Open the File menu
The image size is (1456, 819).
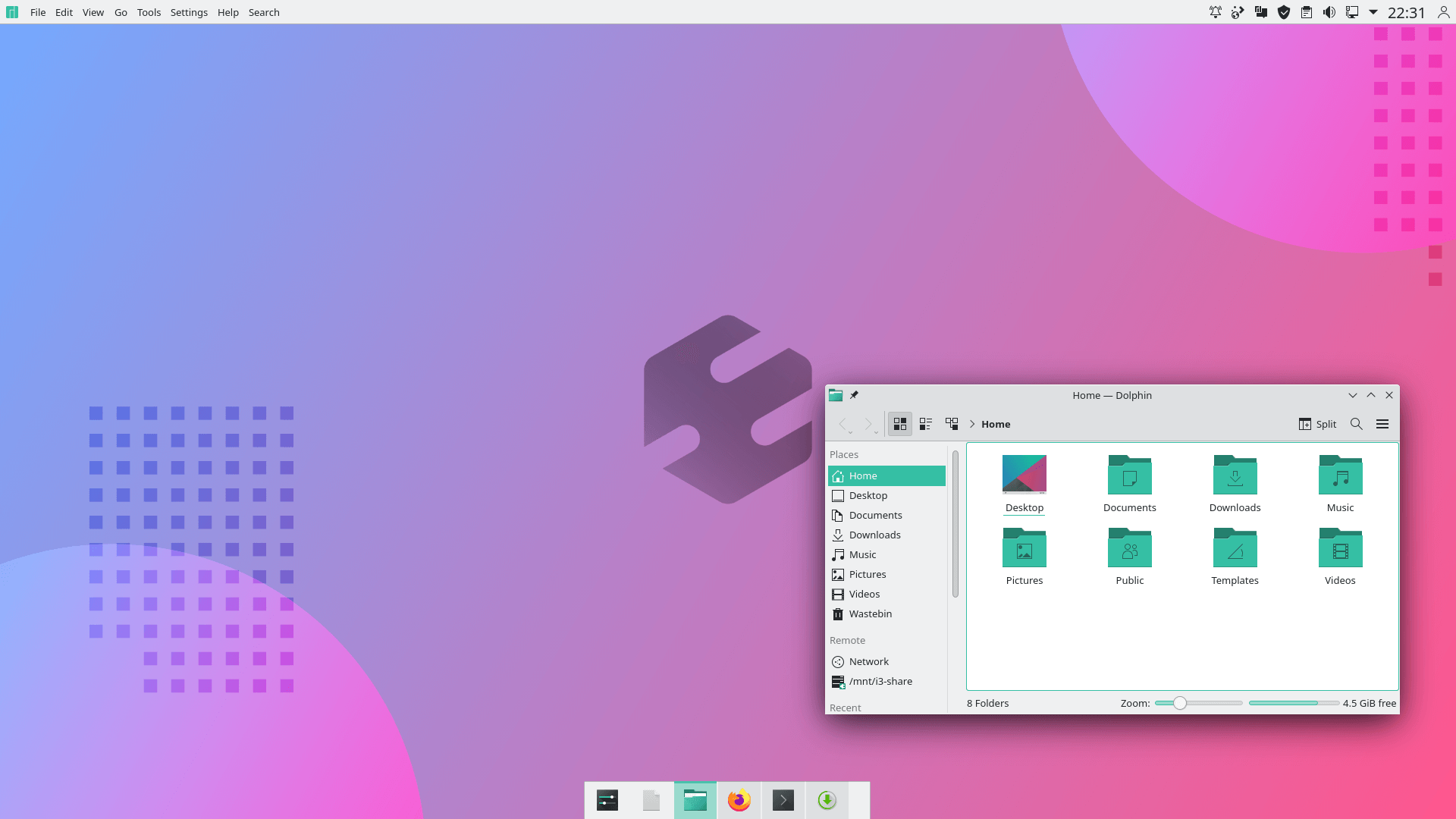click(x=38, y=12)
